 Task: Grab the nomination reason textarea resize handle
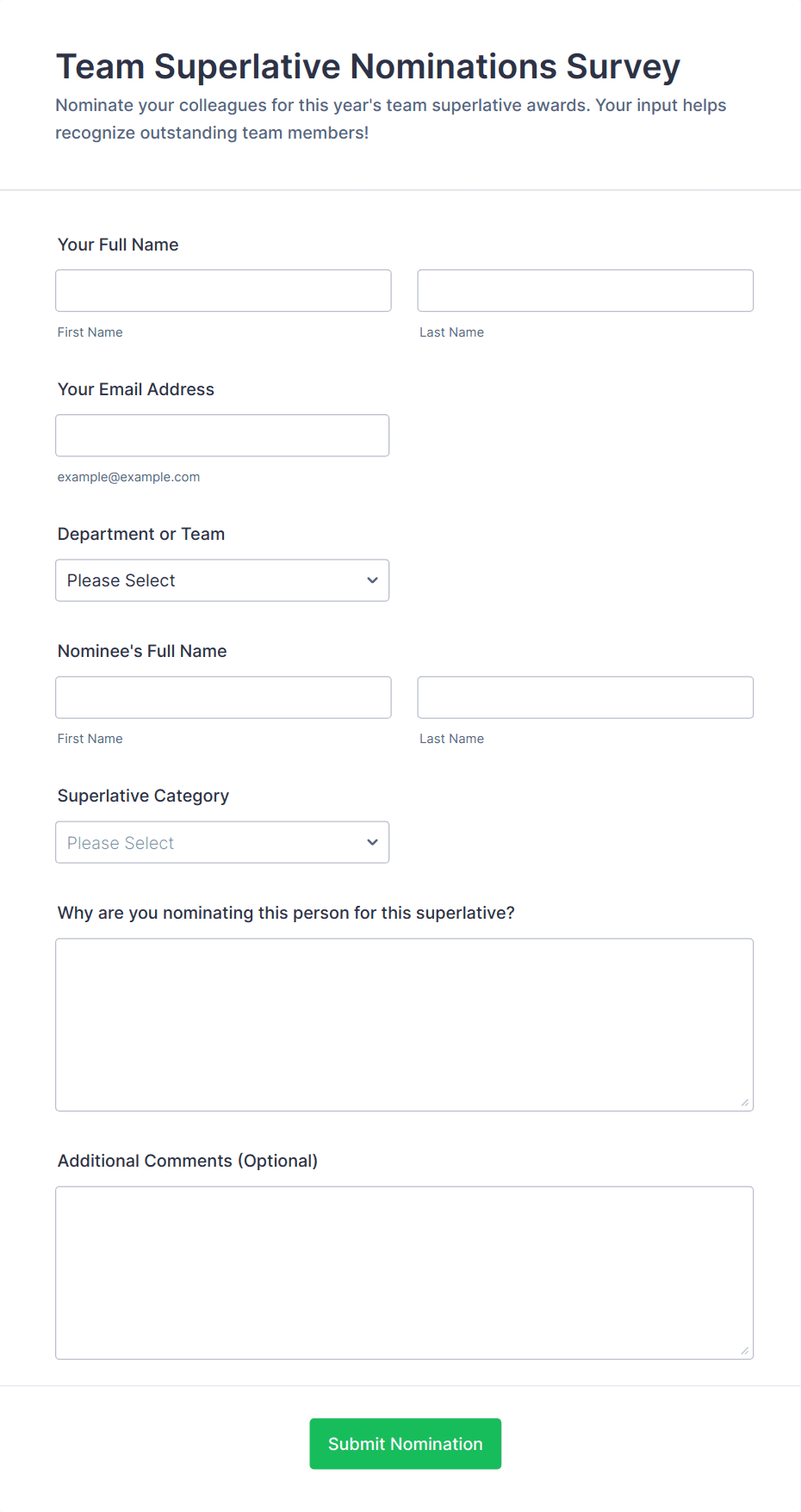745,1103
